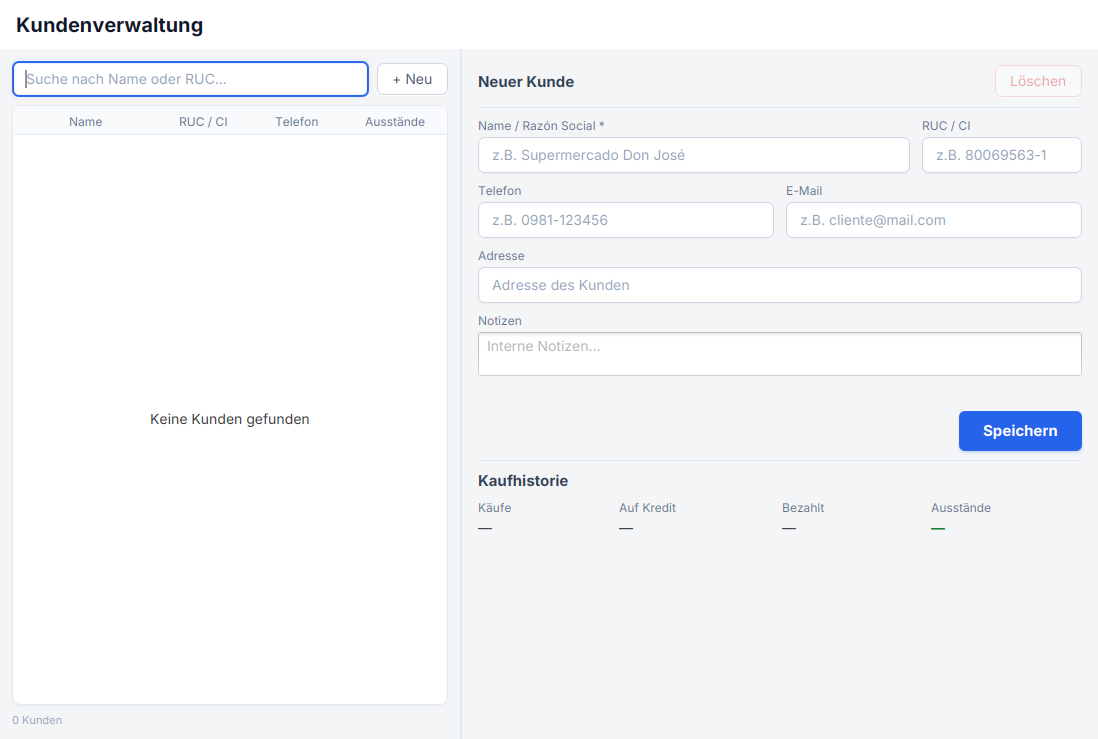
Task: Click the Käufe value in Kaufhistorie
Action: (485, 528)
